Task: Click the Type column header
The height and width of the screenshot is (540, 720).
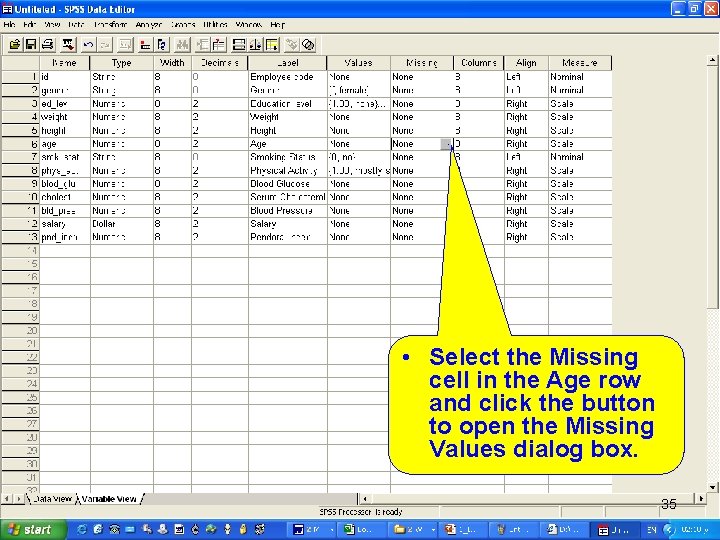Action: pos(122,63)
